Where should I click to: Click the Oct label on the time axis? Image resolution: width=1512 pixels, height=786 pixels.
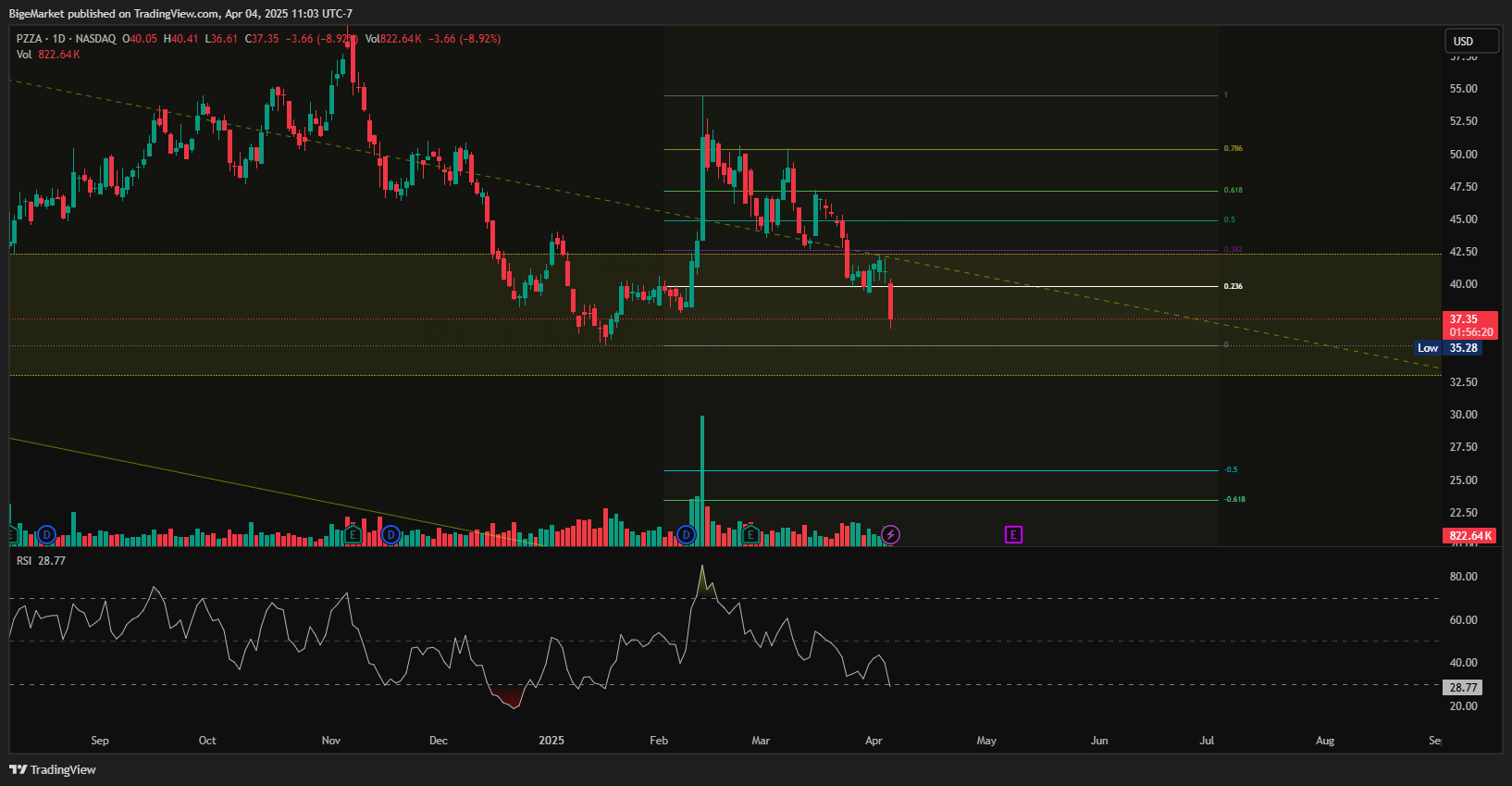(207, 741)
